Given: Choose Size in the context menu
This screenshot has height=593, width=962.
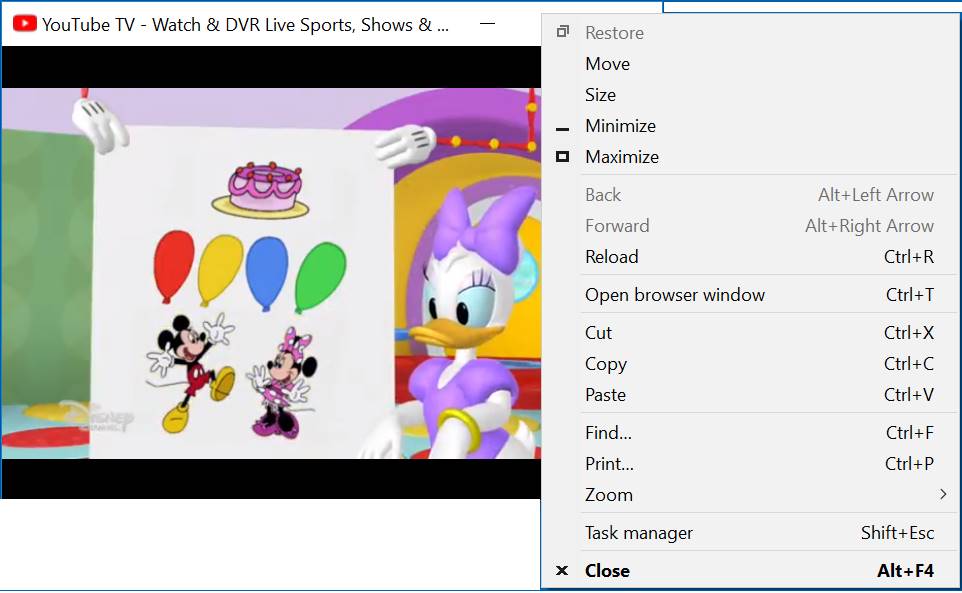Looking at the screenshot, I should click(x=751, y=94).
